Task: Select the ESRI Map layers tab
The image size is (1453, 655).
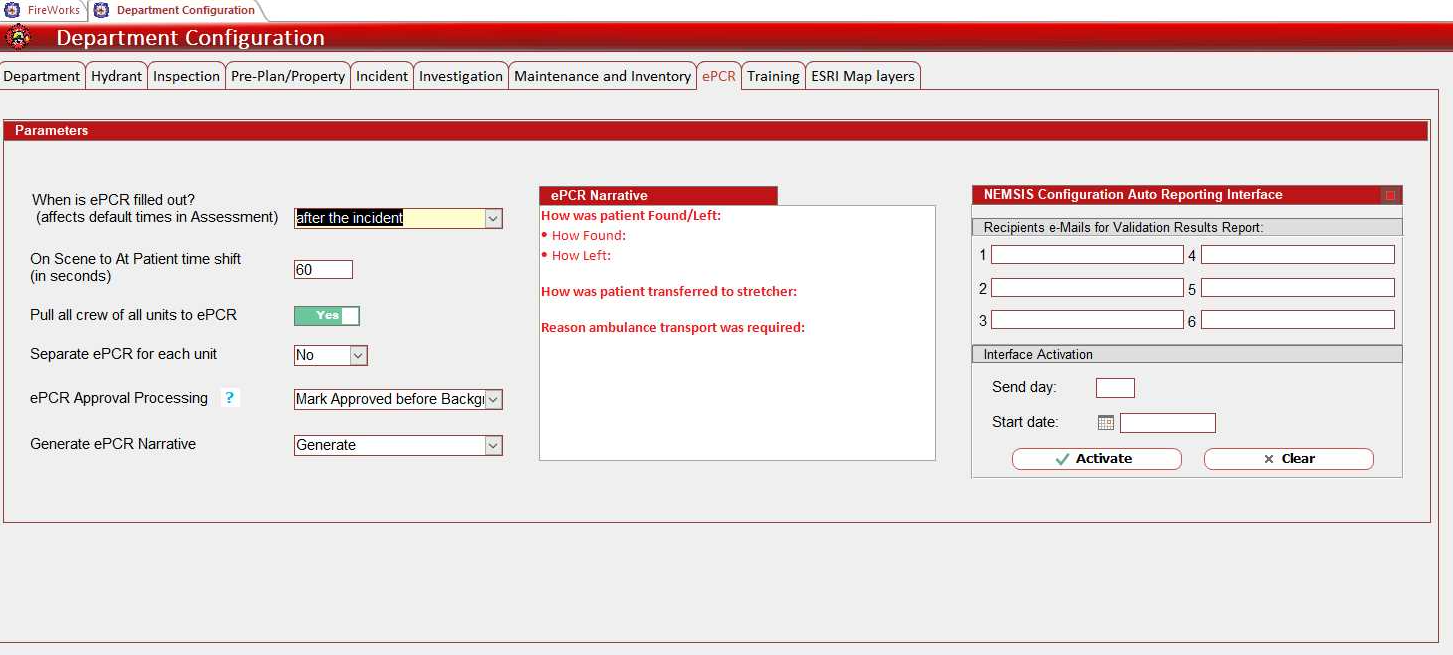Action: 862,76
